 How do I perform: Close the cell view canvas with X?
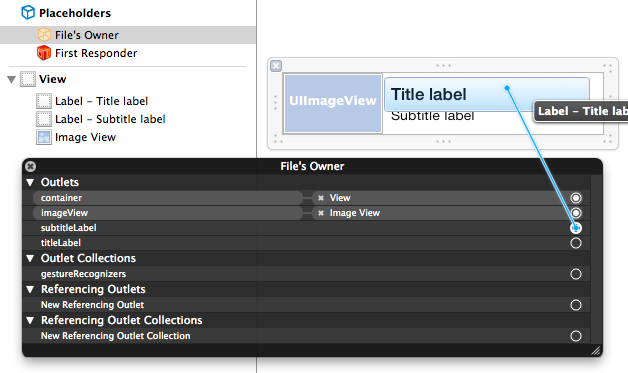(x=276, y=66)
